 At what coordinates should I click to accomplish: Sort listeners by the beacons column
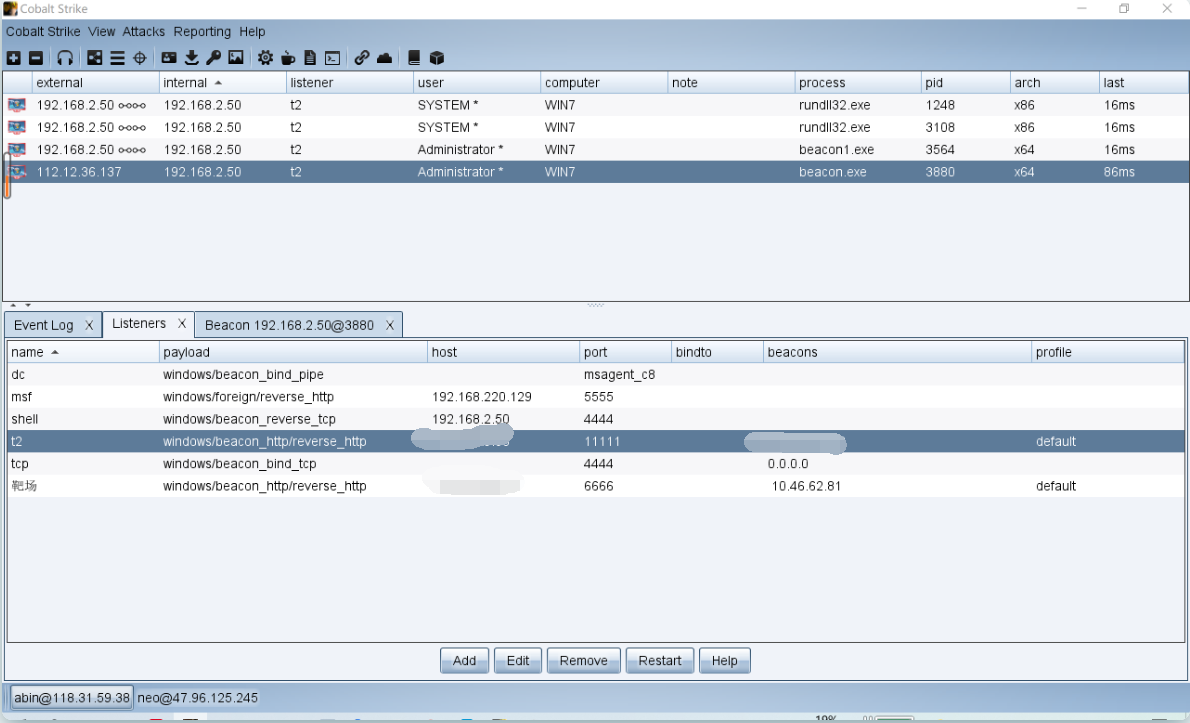(x=897, y=352)
